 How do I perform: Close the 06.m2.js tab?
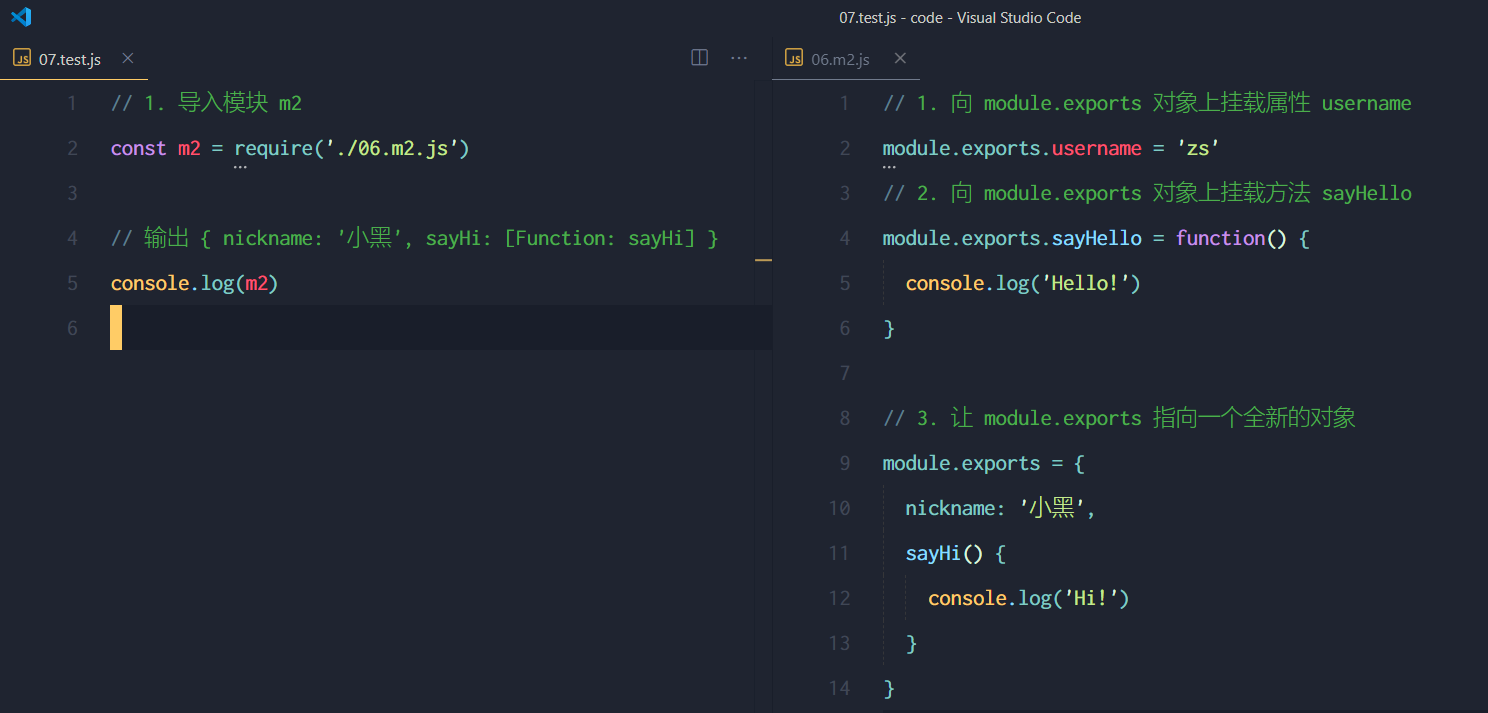coord(900,58)
